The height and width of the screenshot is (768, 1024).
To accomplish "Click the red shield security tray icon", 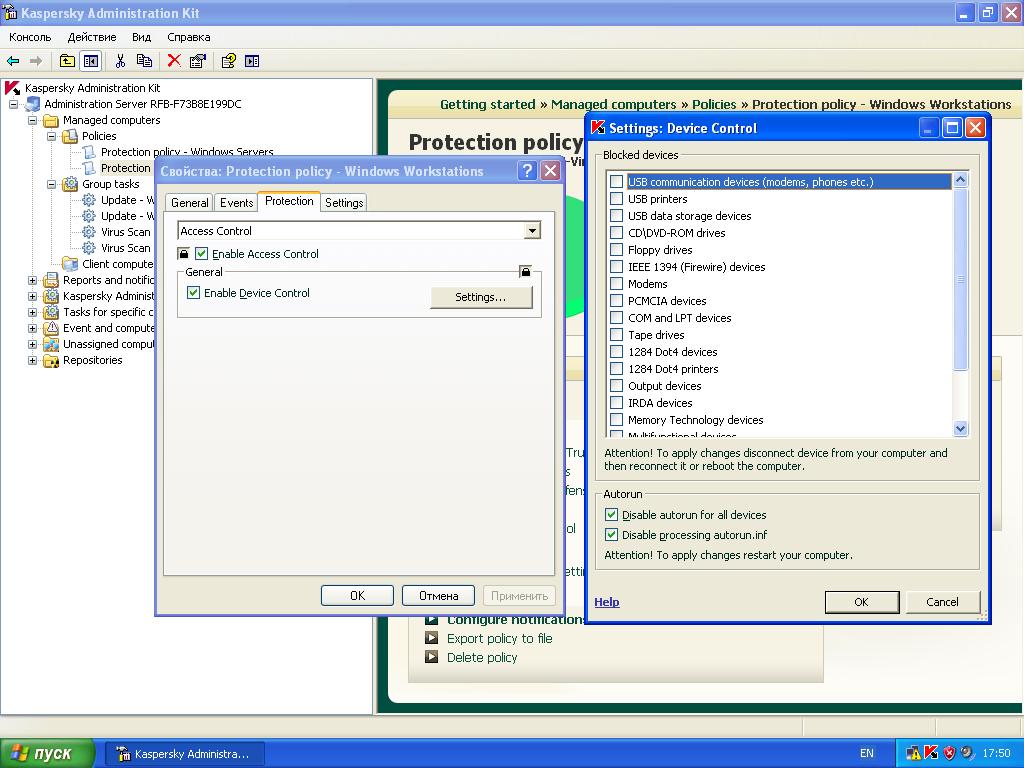I will (x=949, y=752).
